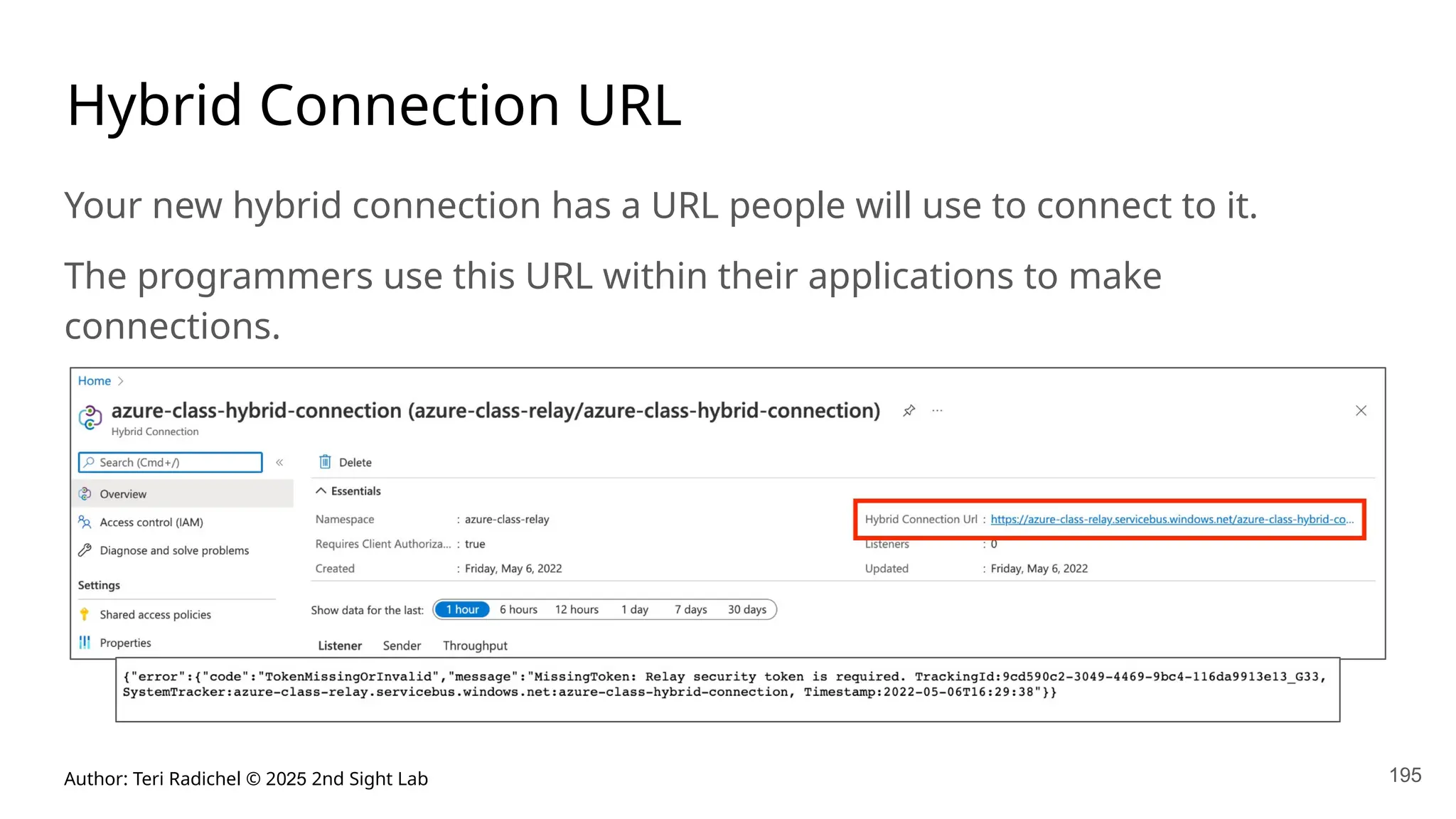The image size is (1456, 819).
Task: Switch to the Sender tab
Action: [402, 646]
